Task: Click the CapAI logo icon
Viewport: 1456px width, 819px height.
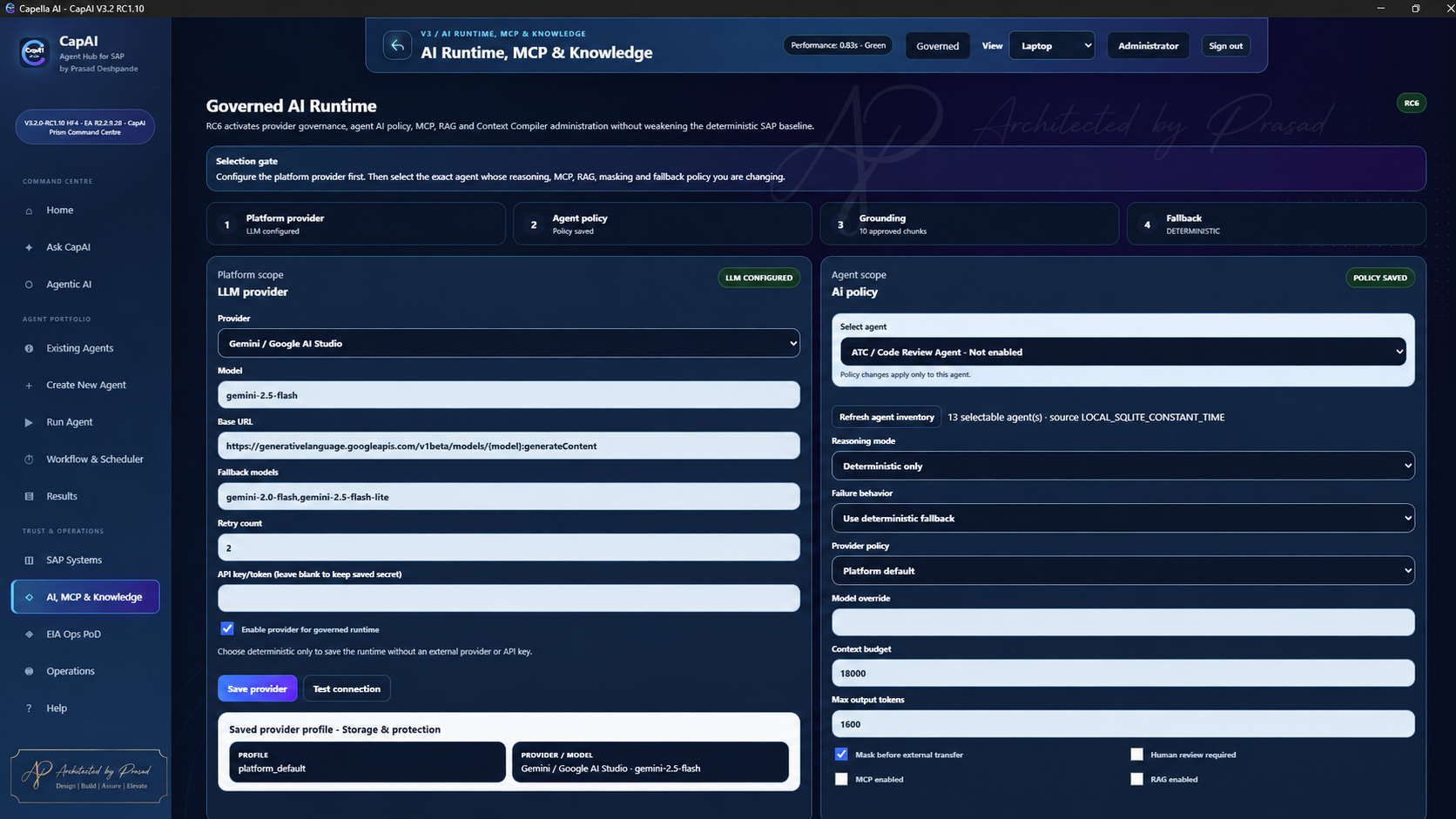Action: tap(34, 52)
